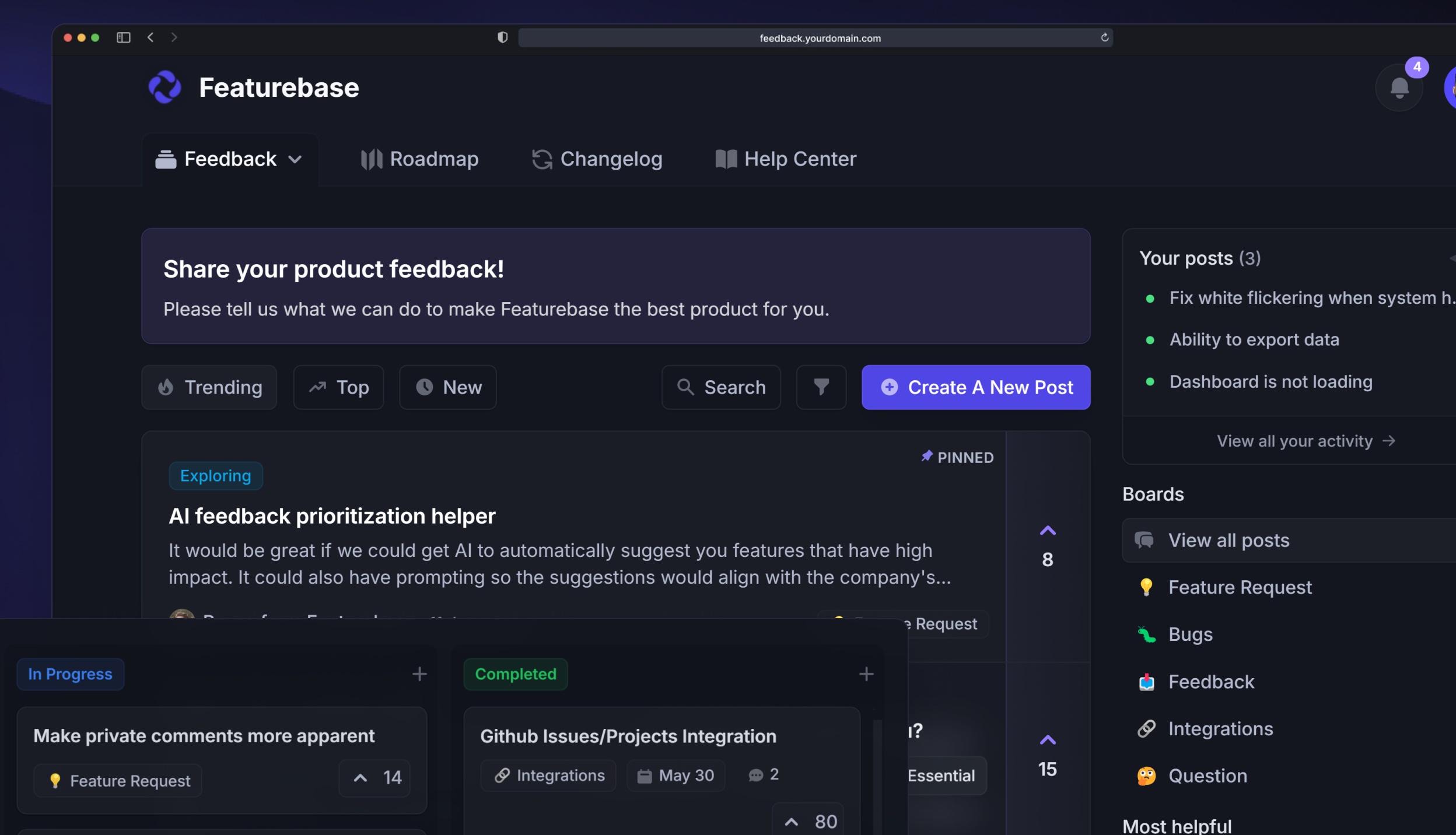The height and width of the screenshot is (835, 1456).
Task: Open the filter funnel button
Action: 821,387
